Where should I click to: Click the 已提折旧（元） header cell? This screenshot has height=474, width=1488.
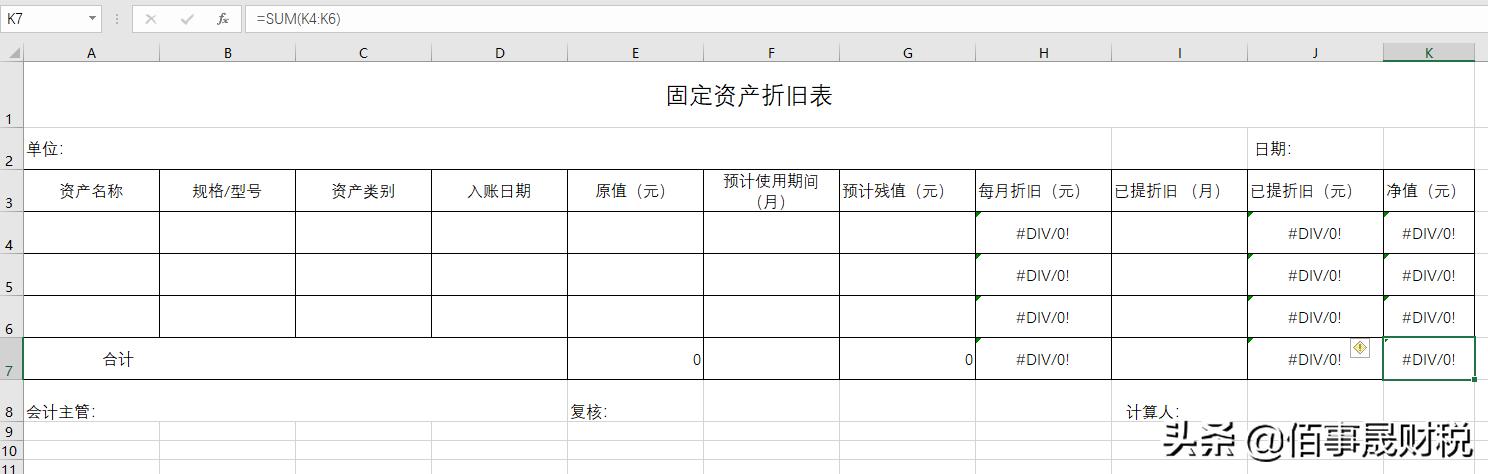click(1315, 191)
